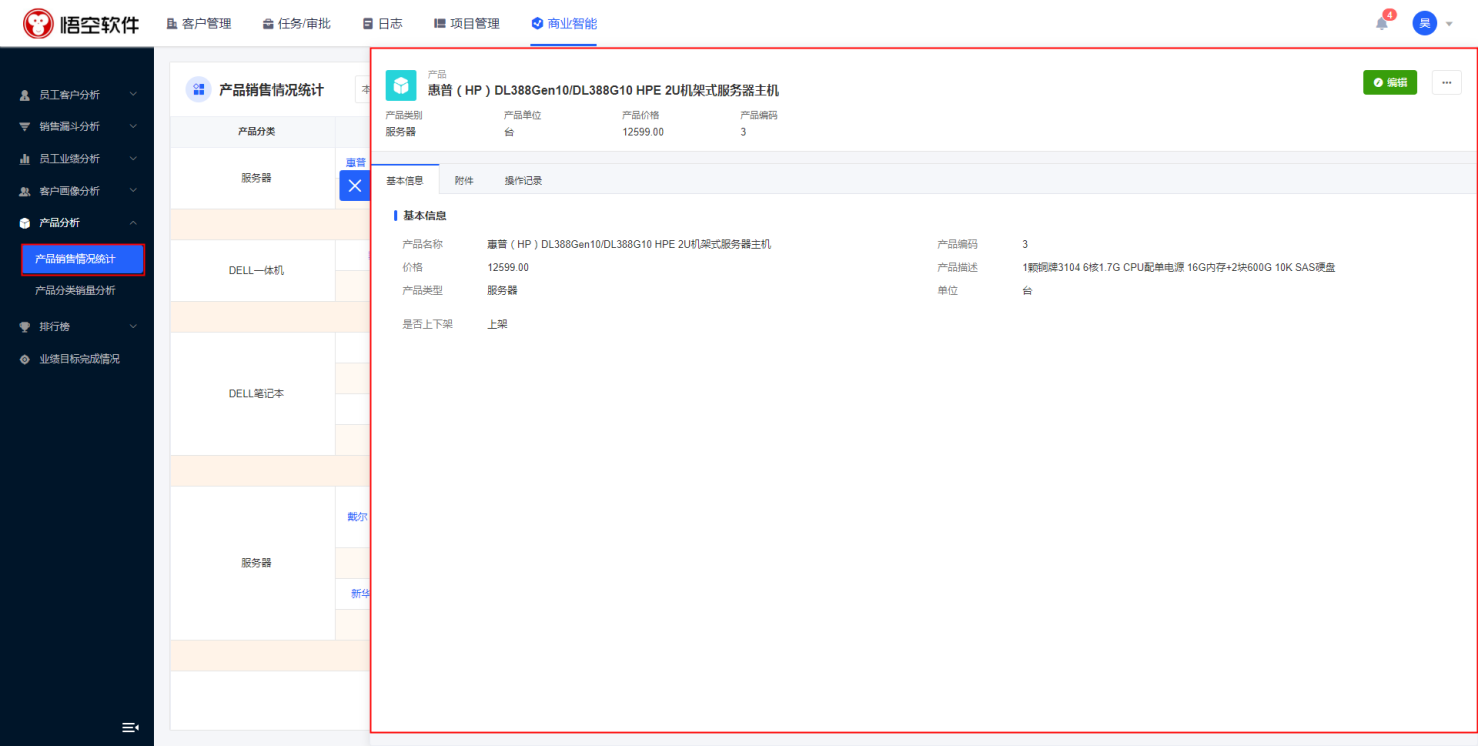
Task: Click the 产品价格 value in the header summary
Action: point(643,131)
